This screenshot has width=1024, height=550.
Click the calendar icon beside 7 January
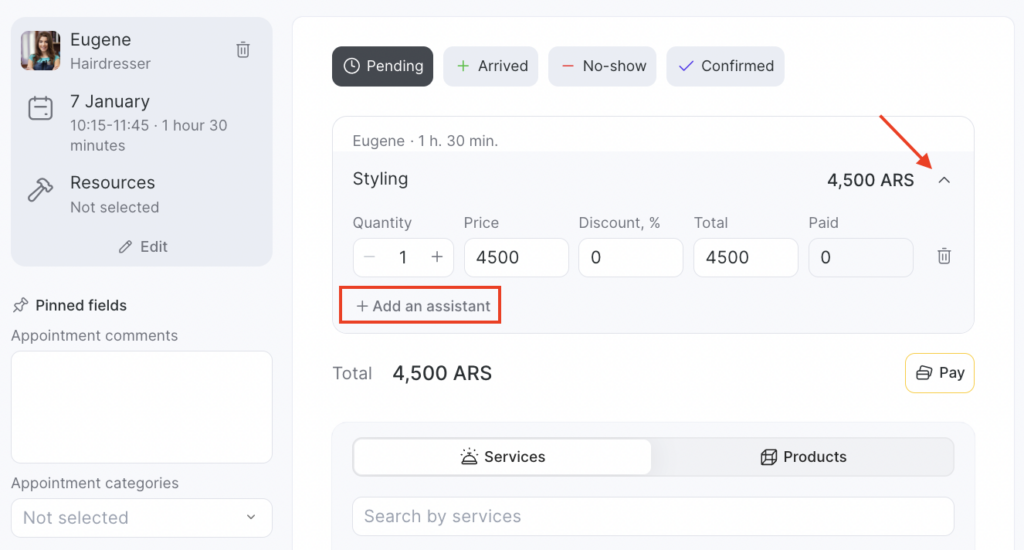click(40, 109)
